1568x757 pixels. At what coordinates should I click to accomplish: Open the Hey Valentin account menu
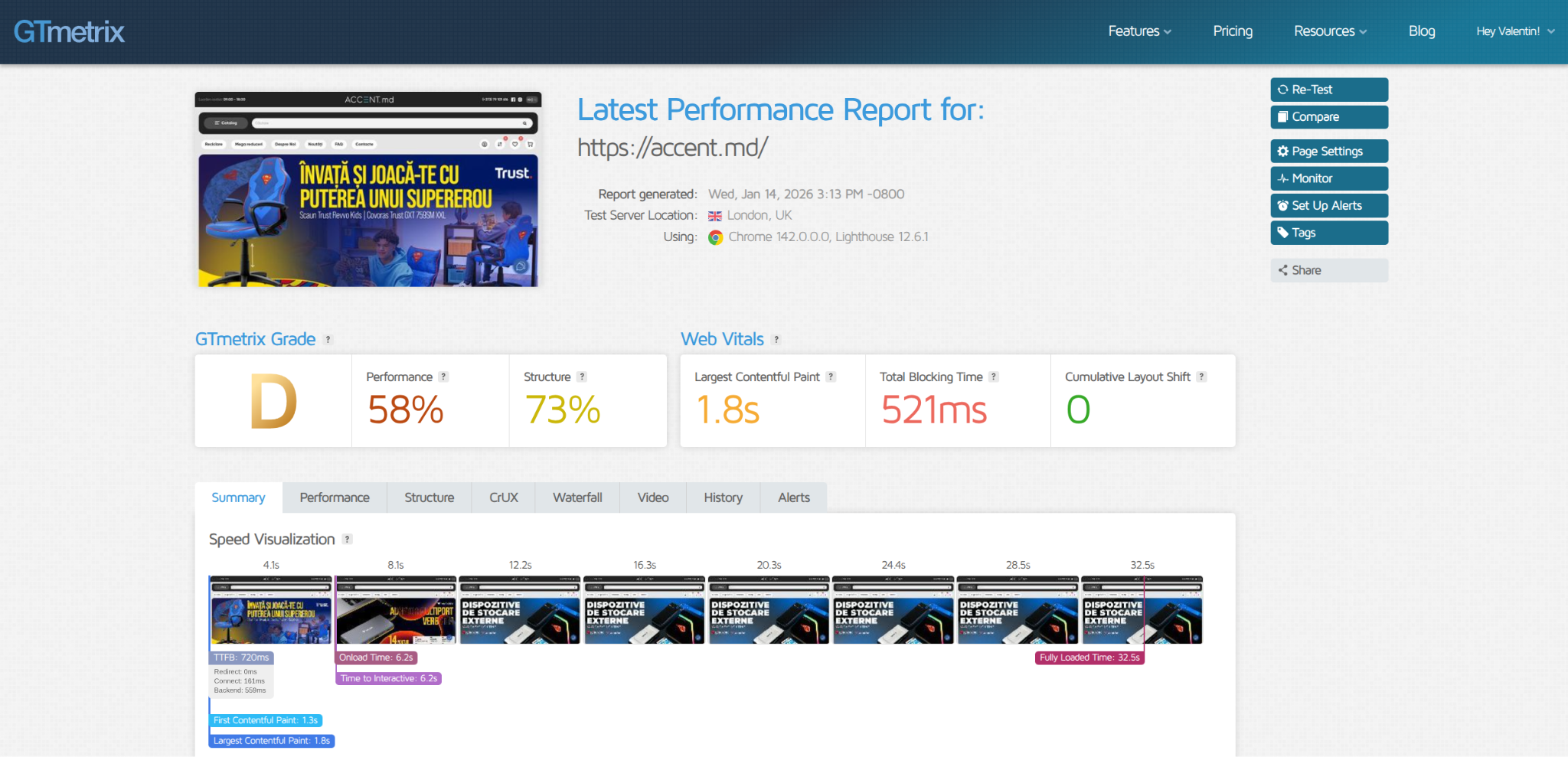[1514, 31]
